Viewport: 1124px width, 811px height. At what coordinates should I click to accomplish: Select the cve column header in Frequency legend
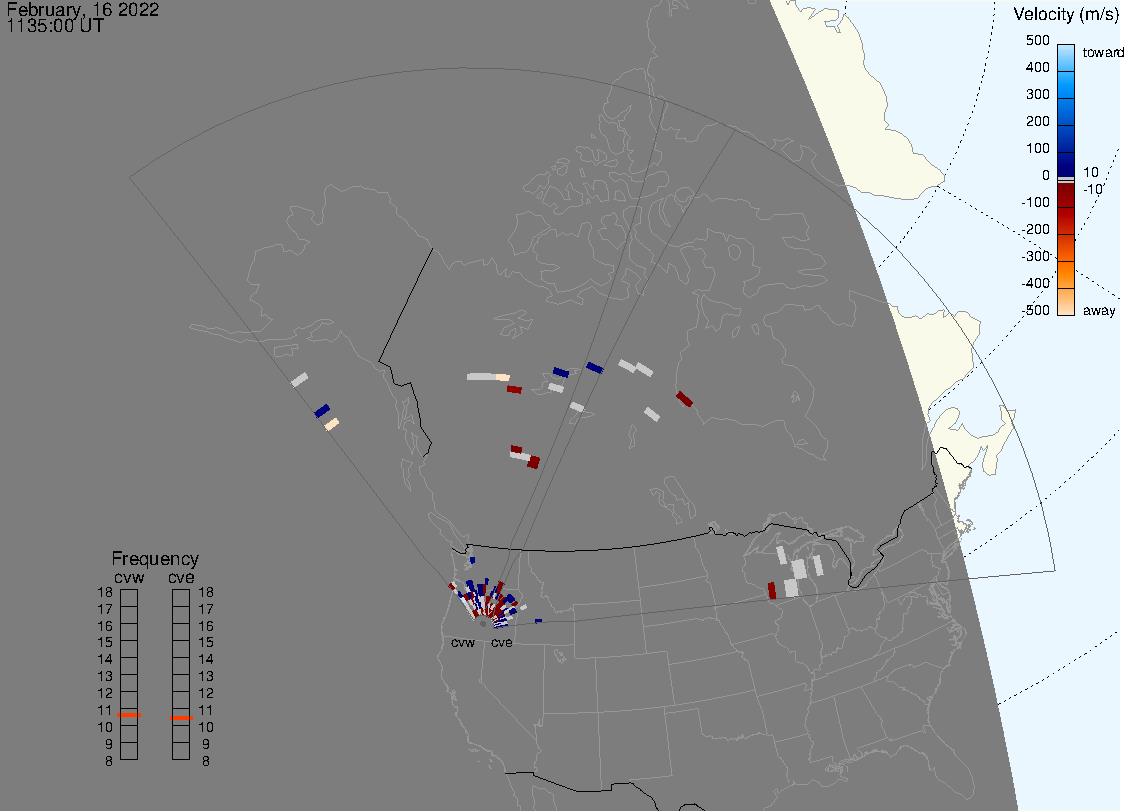181,576
